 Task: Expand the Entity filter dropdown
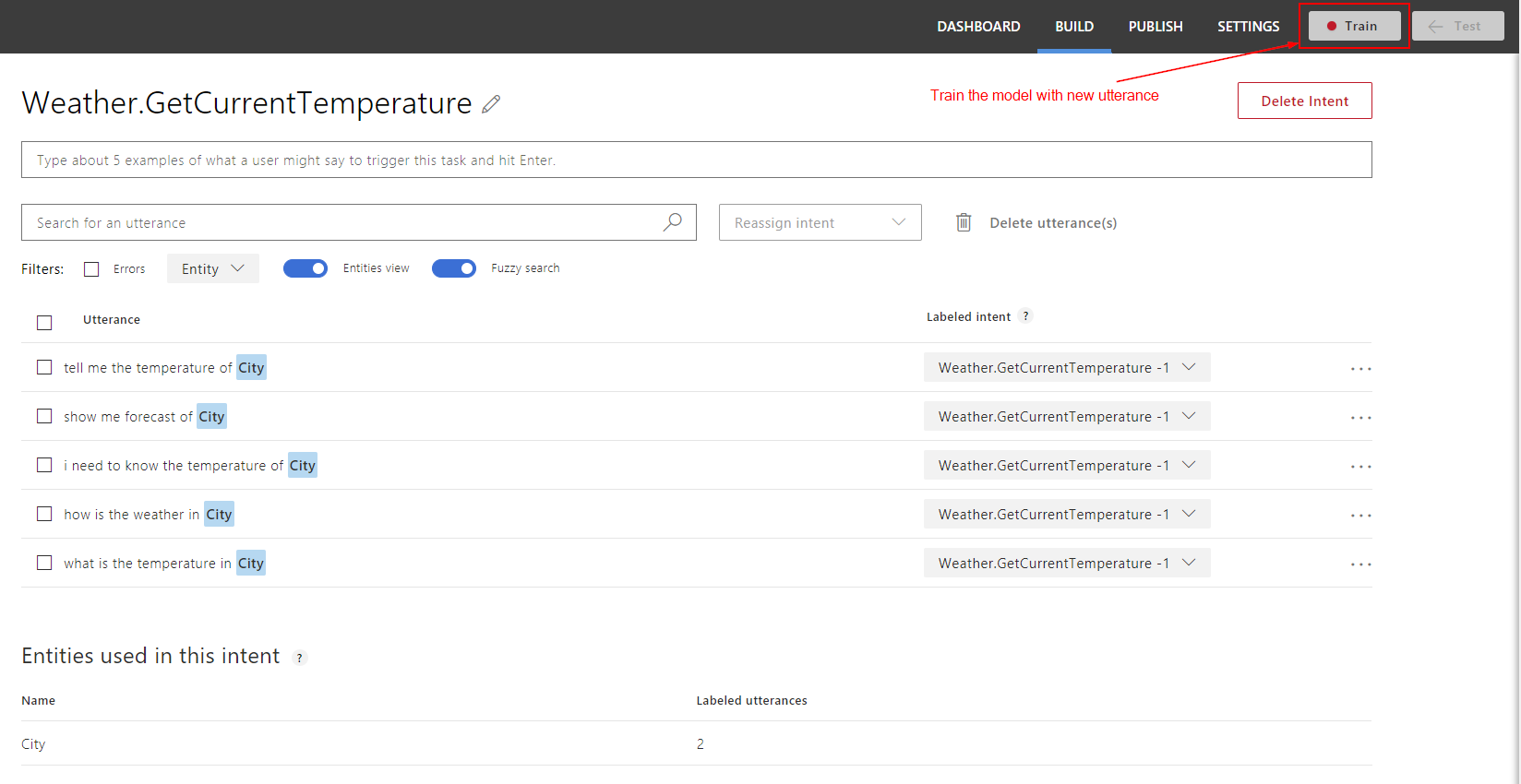click(212, 268)
